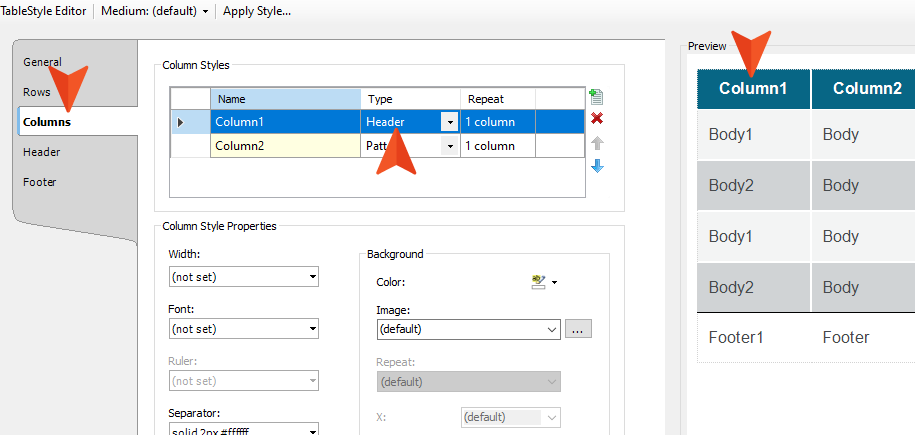
Task: Switch to the Rows tab
Action: tap(37, 92)
